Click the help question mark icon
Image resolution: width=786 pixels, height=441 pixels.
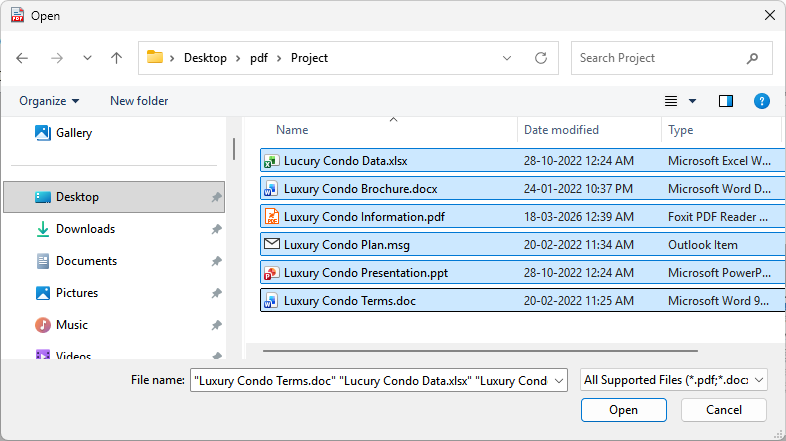point(761,101)
